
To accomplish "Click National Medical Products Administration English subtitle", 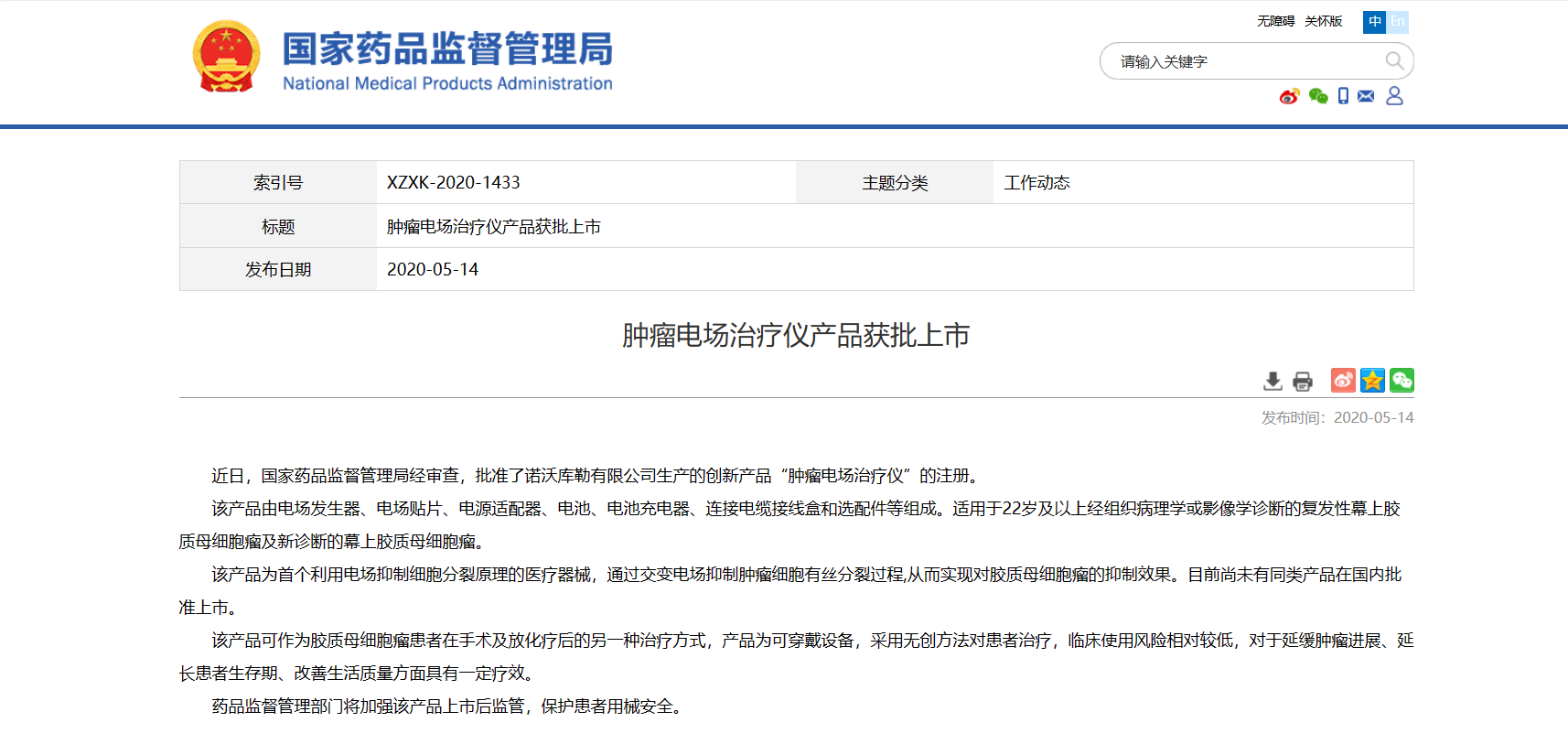I will [447, 83].
